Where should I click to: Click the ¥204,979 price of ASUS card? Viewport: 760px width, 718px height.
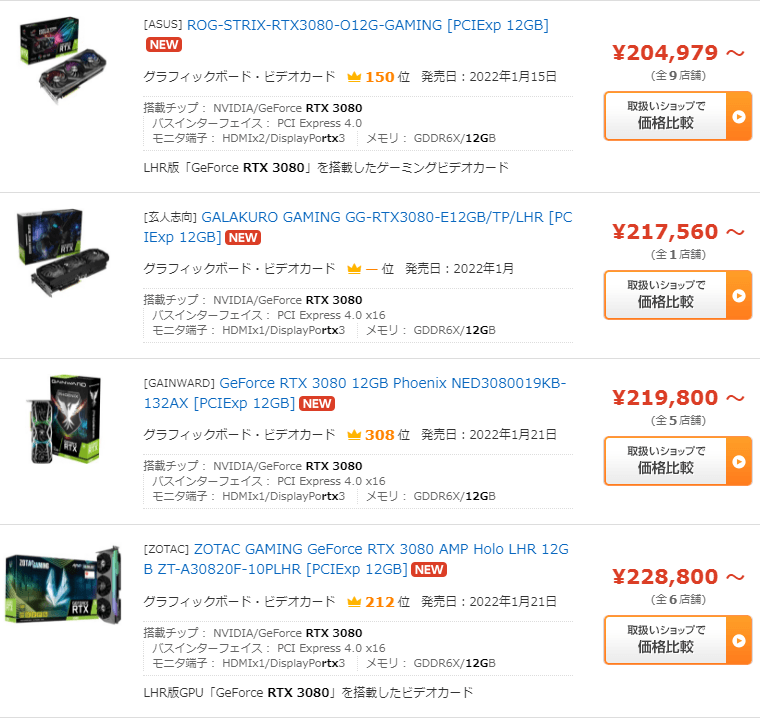point(665,52)
